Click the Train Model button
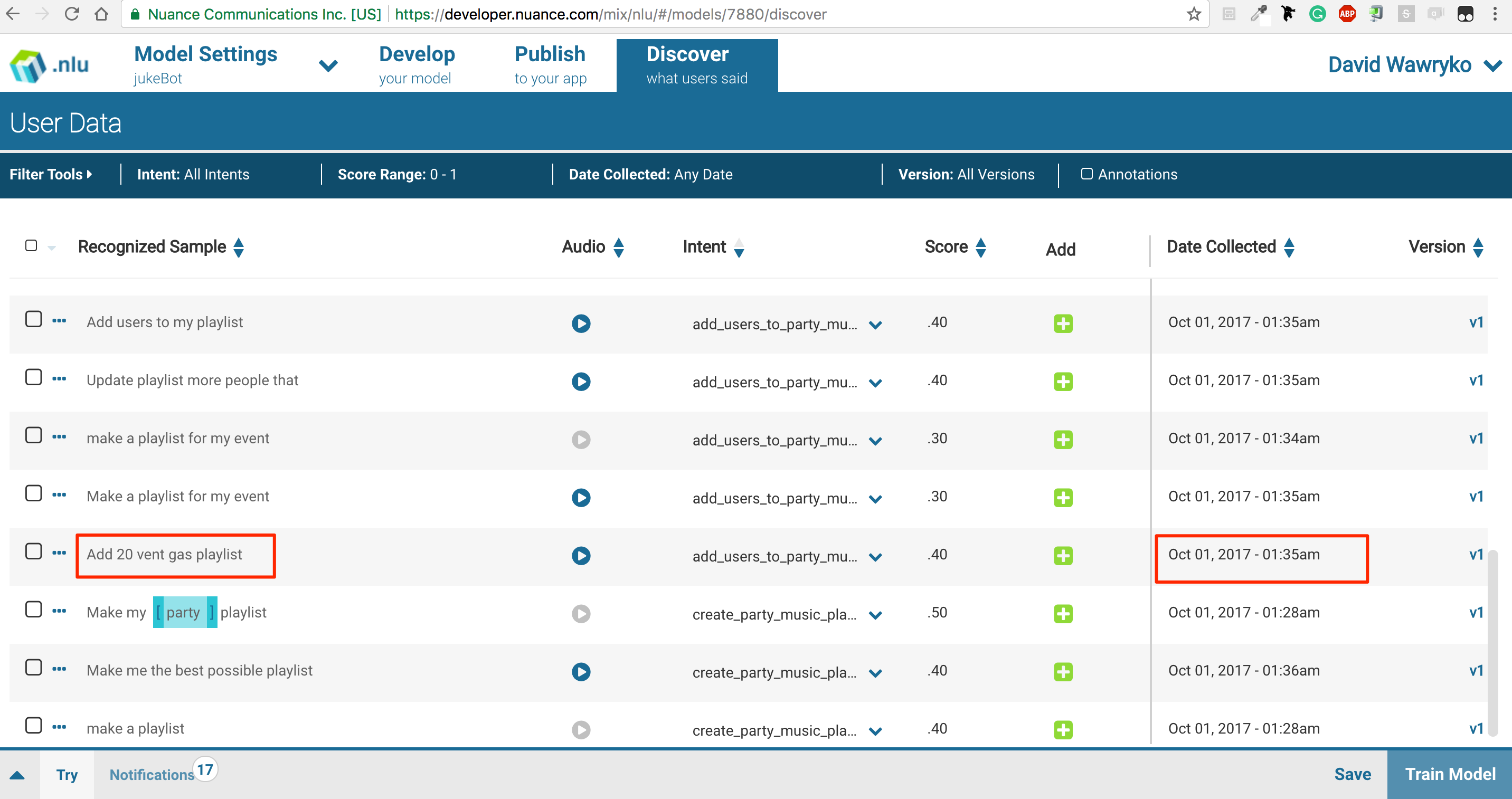The image size is (1512, 799). tap(1449, 774)
